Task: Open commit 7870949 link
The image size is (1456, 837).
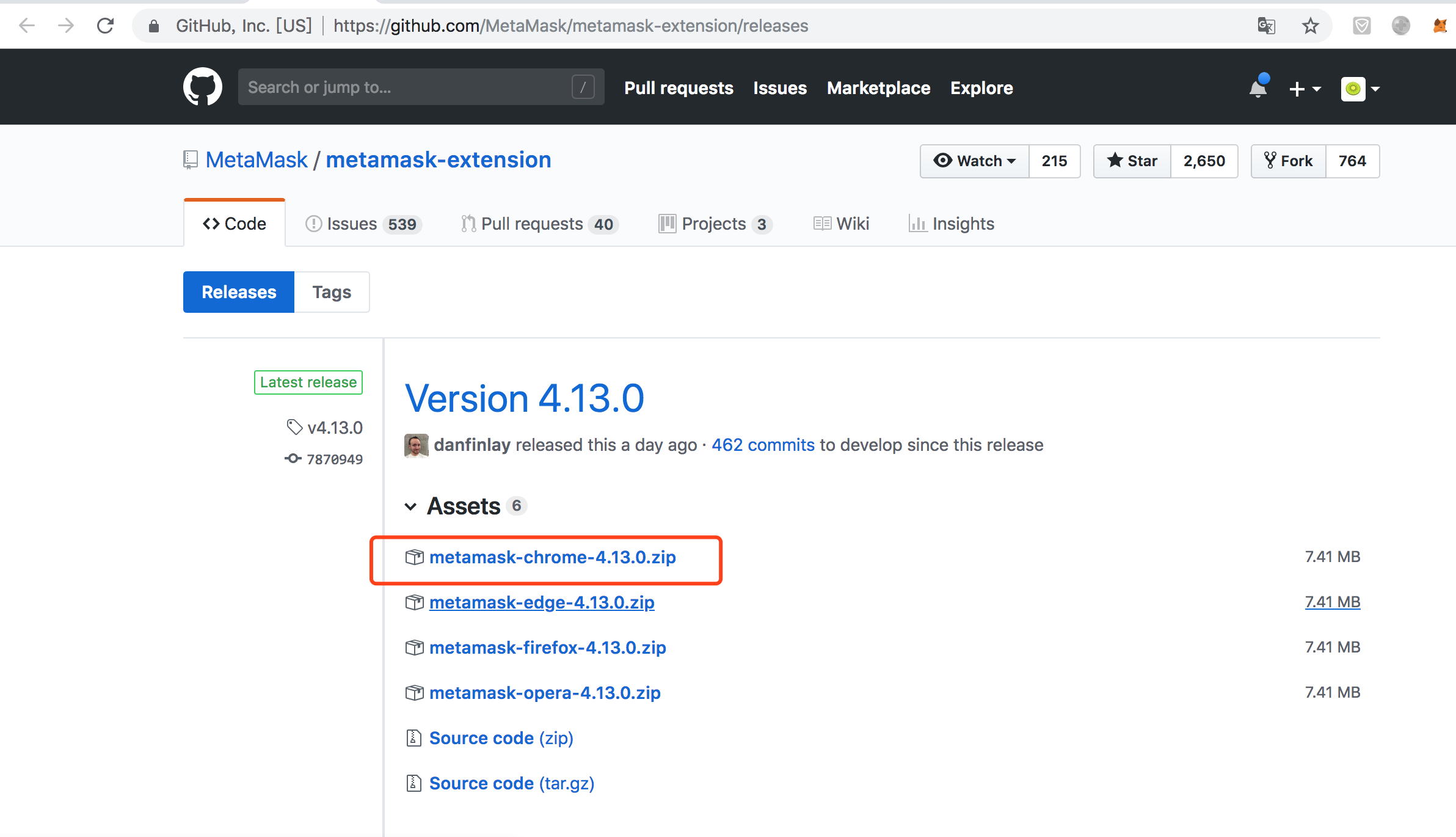Action: click(335, 459)
